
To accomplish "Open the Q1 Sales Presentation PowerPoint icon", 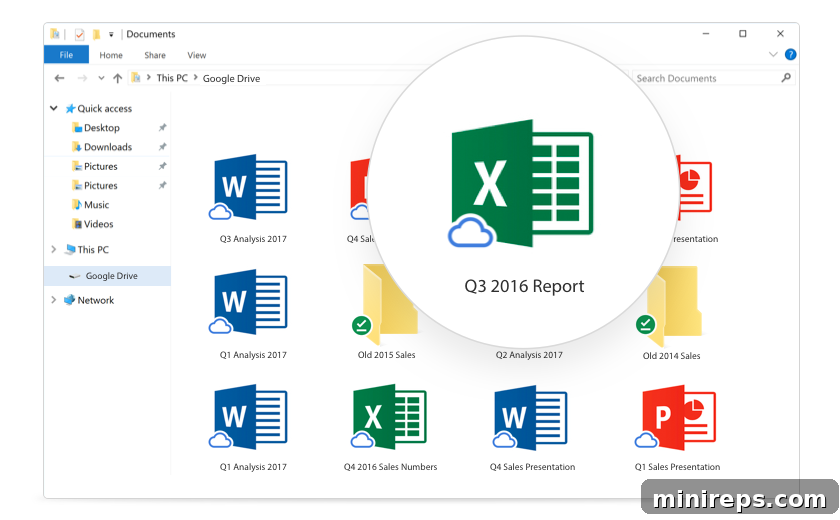I will 676,417.
